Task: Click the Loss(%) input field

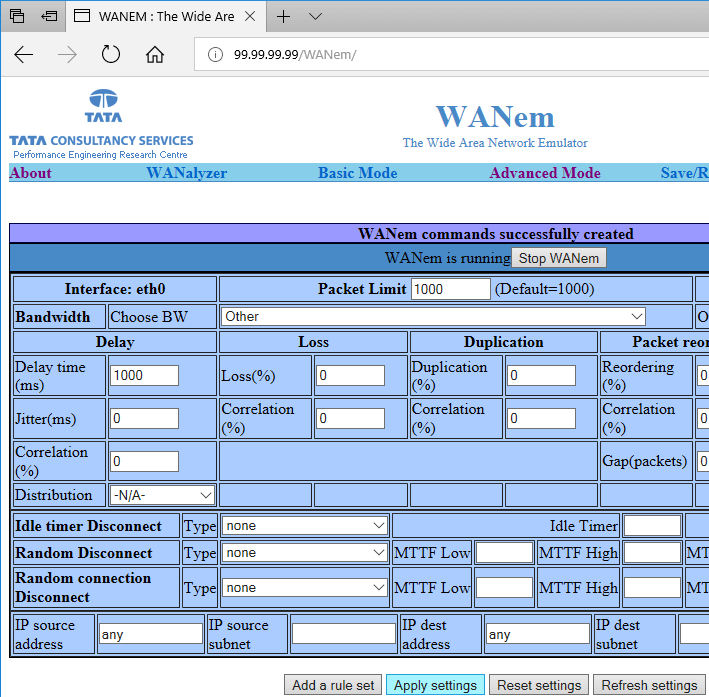Action: tap(350, 375)
